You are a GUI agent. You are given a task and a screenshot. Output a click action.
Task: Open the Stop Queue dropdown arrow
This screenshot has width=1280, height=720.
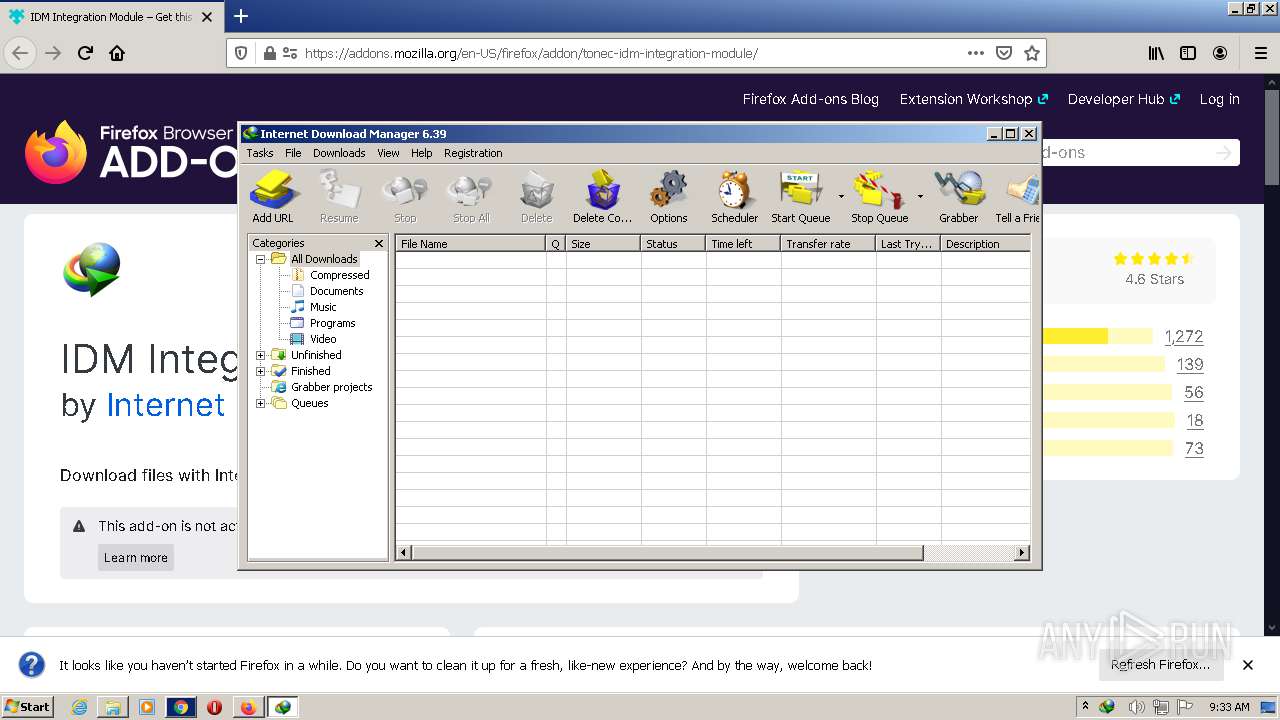920,196
